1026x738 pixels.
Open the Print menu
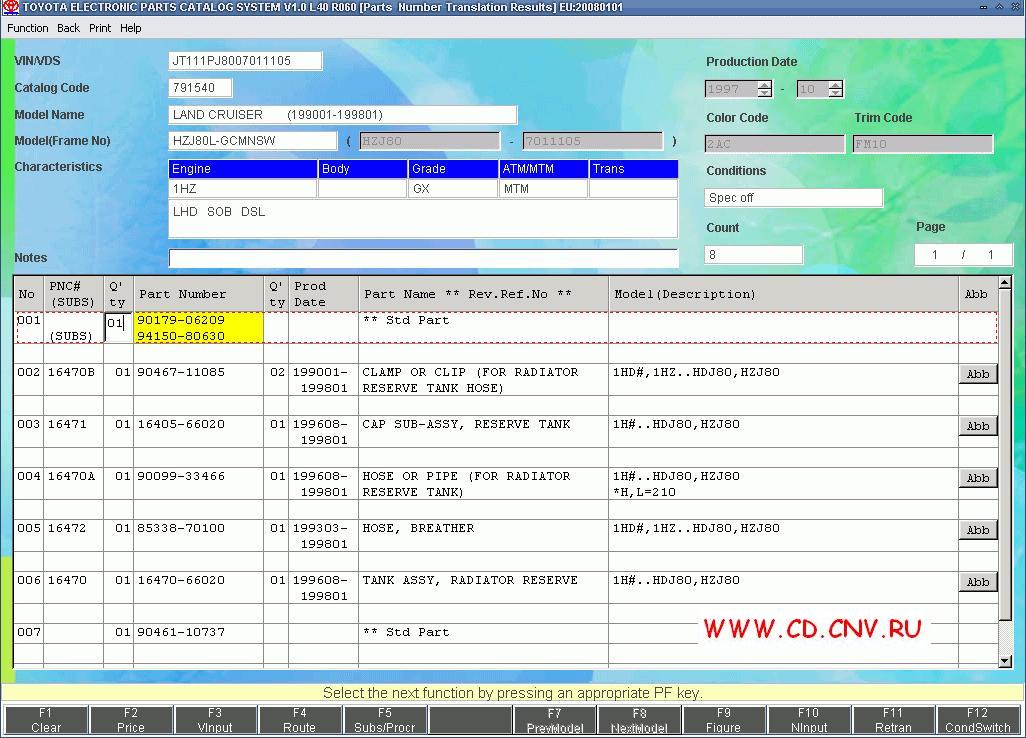pyautogui.click(x=100, y=28)
